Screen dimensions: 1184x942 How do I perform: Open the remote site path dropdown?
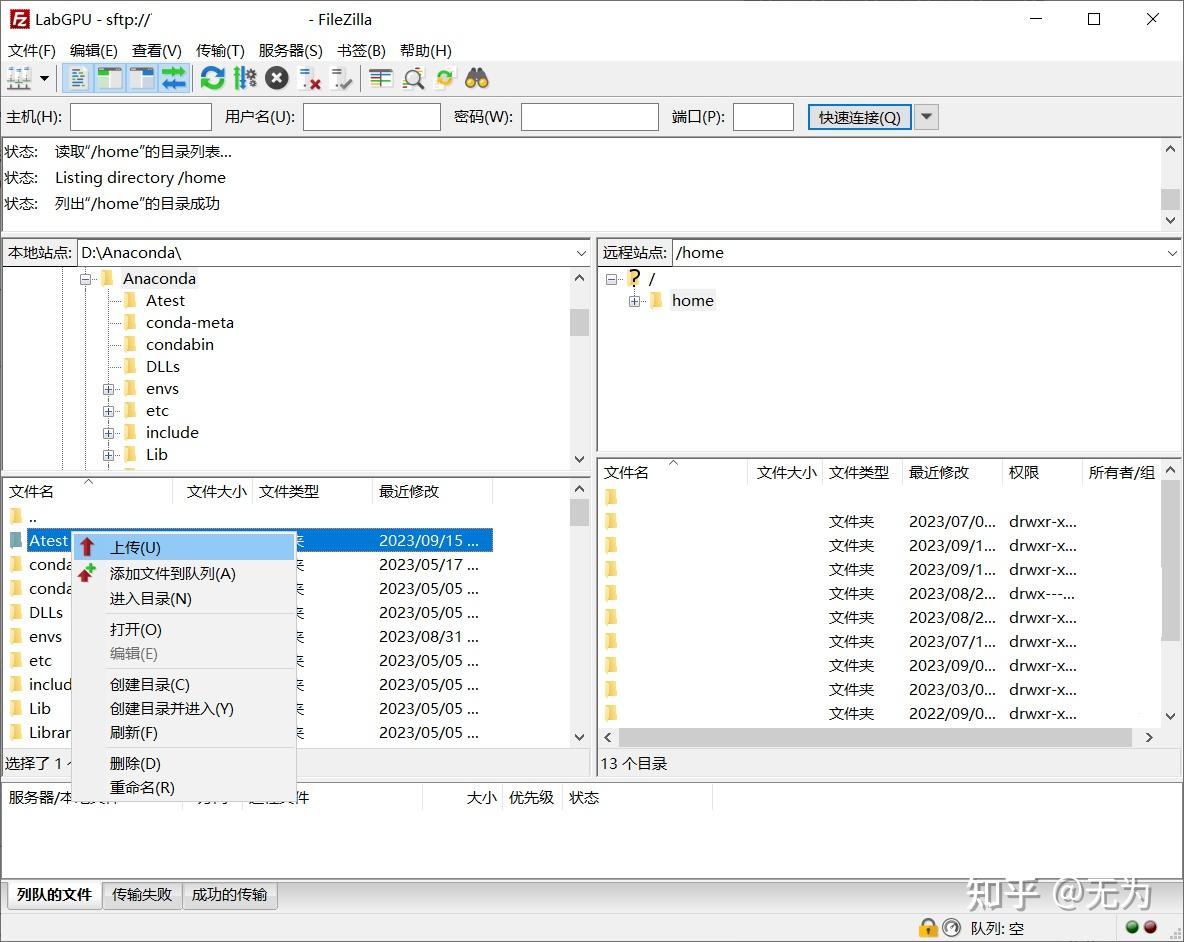click(1171, 253)
